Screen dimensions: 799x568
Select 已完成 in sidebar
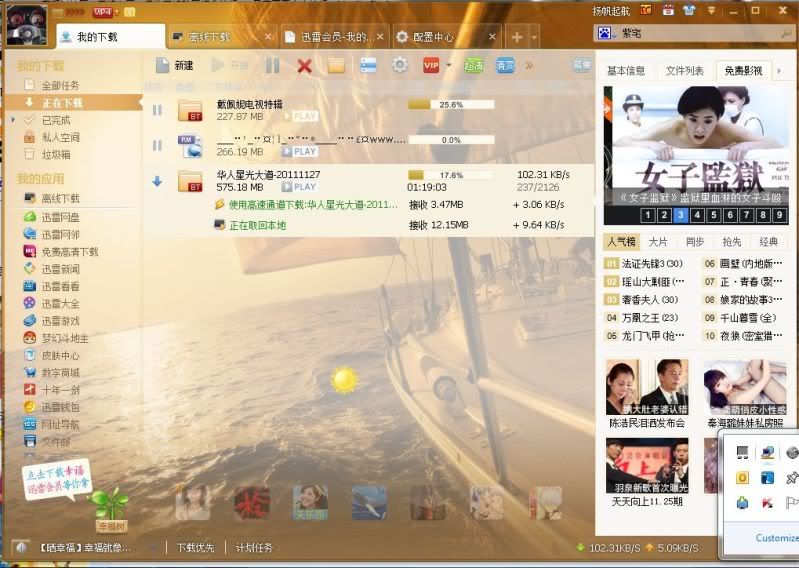[56, 120]
